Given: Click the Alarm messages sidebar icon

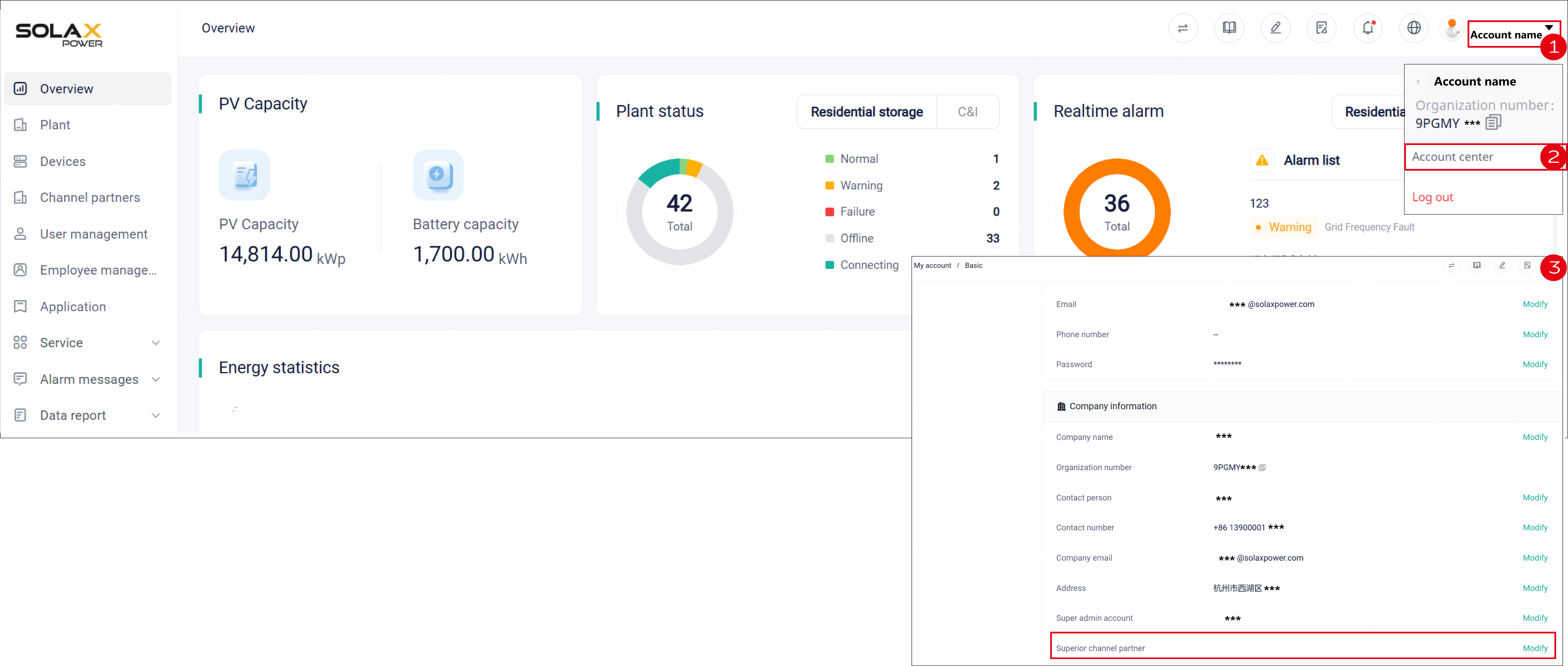Looking at the screenshot, I should tap(20, 379).
